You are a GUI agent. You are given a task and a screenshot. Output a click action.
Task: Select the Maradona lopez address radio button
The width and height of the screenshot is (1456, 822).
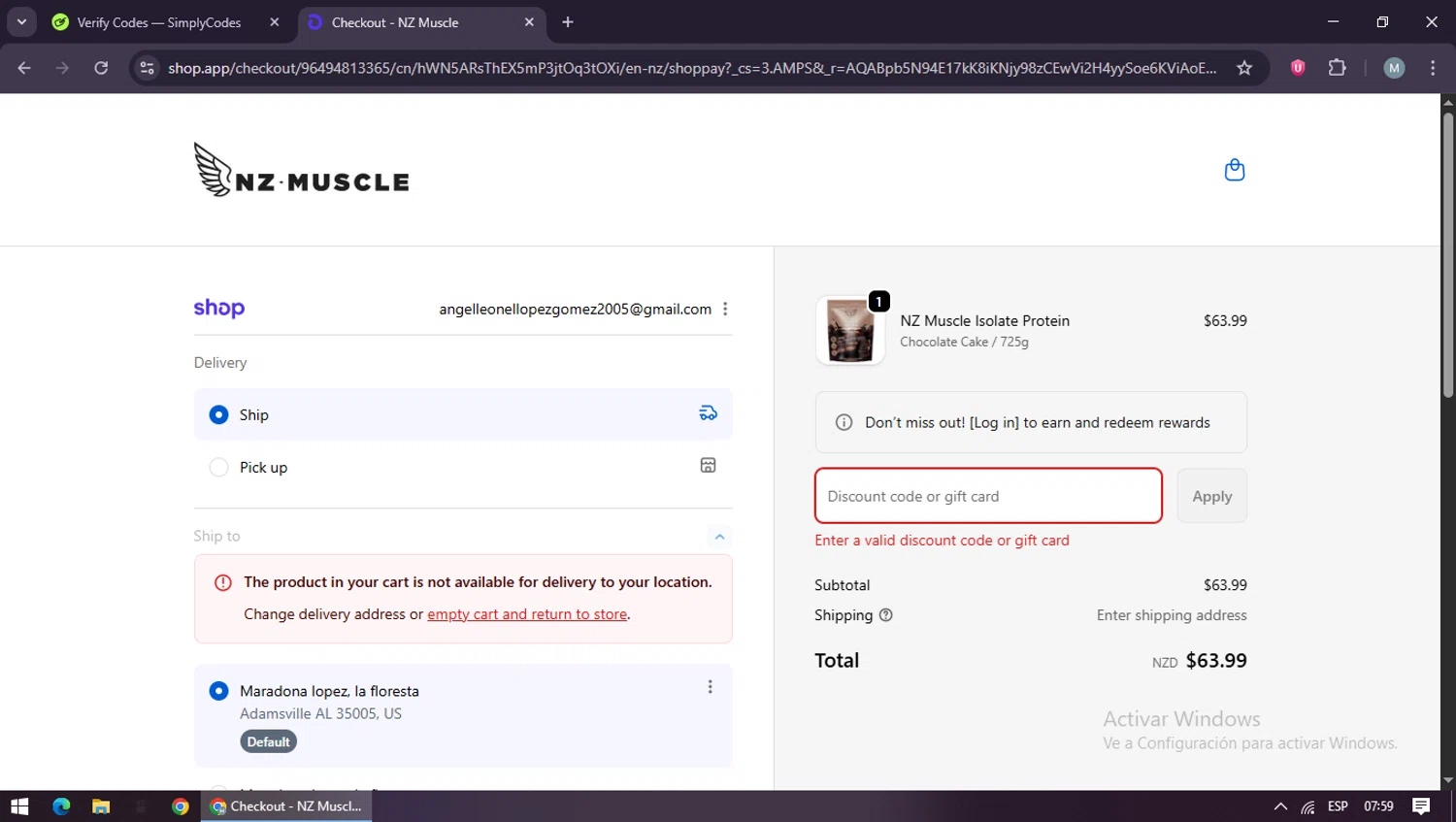(x=219, y=691)
